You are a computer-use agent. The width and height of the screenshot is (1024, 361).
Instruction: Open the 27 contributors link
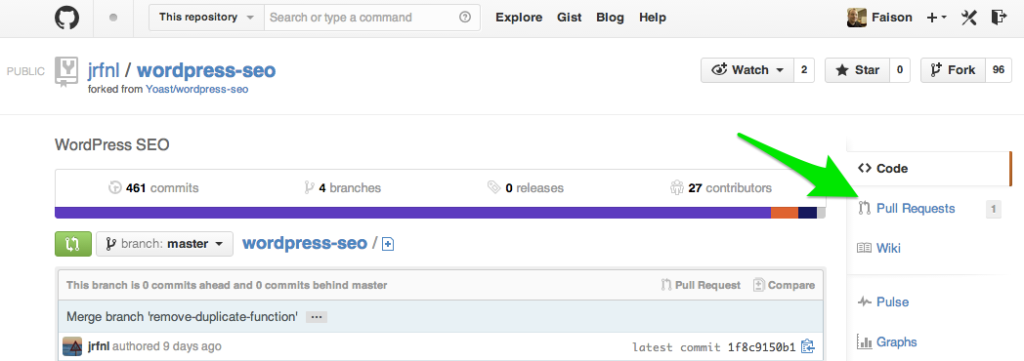[x=721, y=188]
